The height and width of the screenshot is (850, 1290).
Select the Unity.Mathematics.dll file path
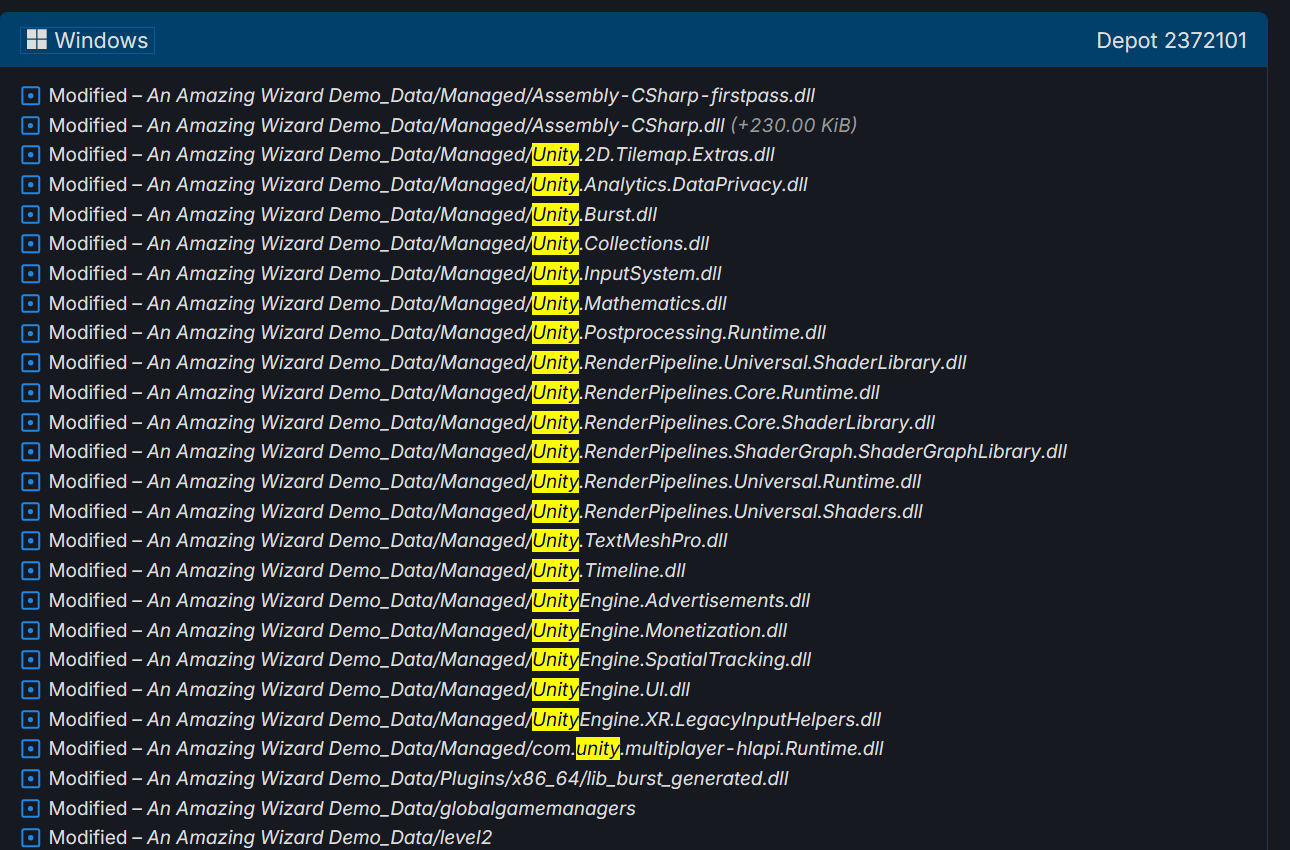pos(437,304)
